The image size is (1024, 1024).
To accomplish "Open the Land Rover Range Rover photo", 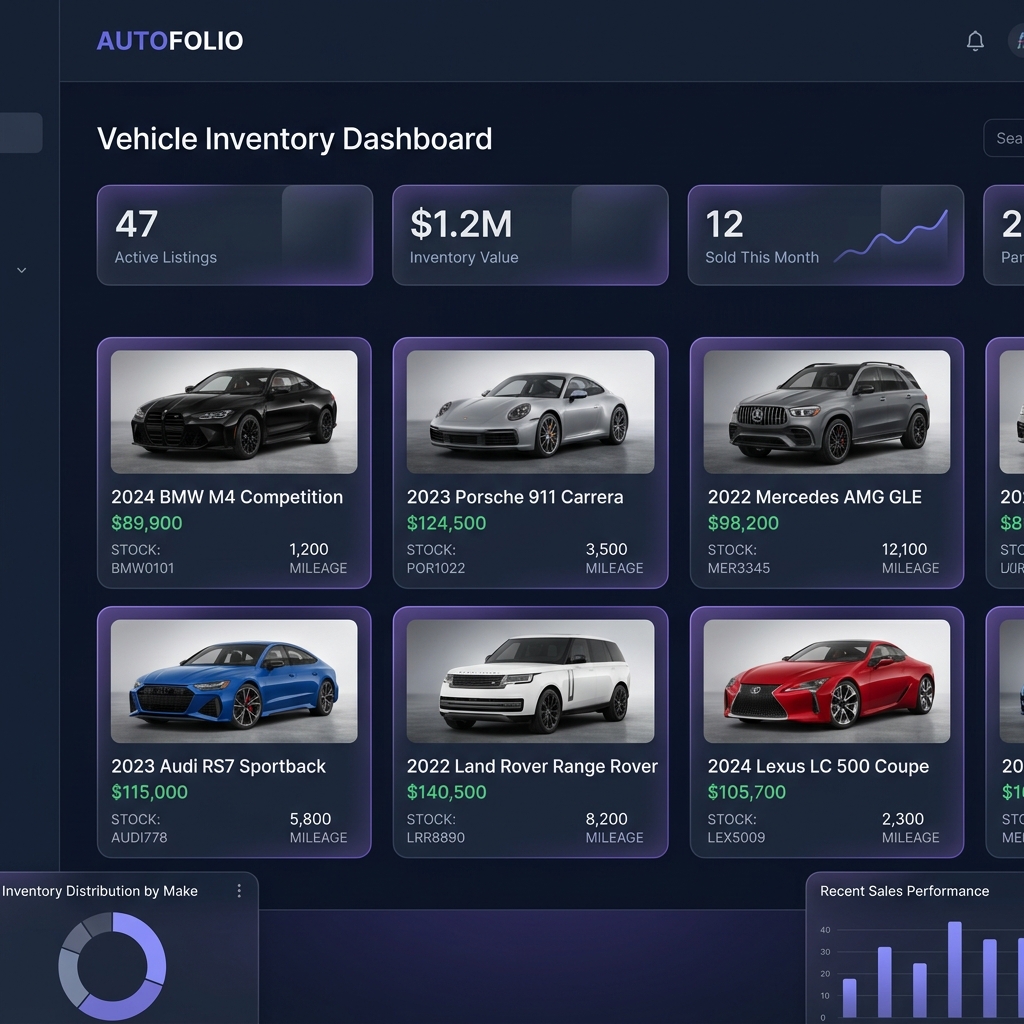I will point(530,681).
